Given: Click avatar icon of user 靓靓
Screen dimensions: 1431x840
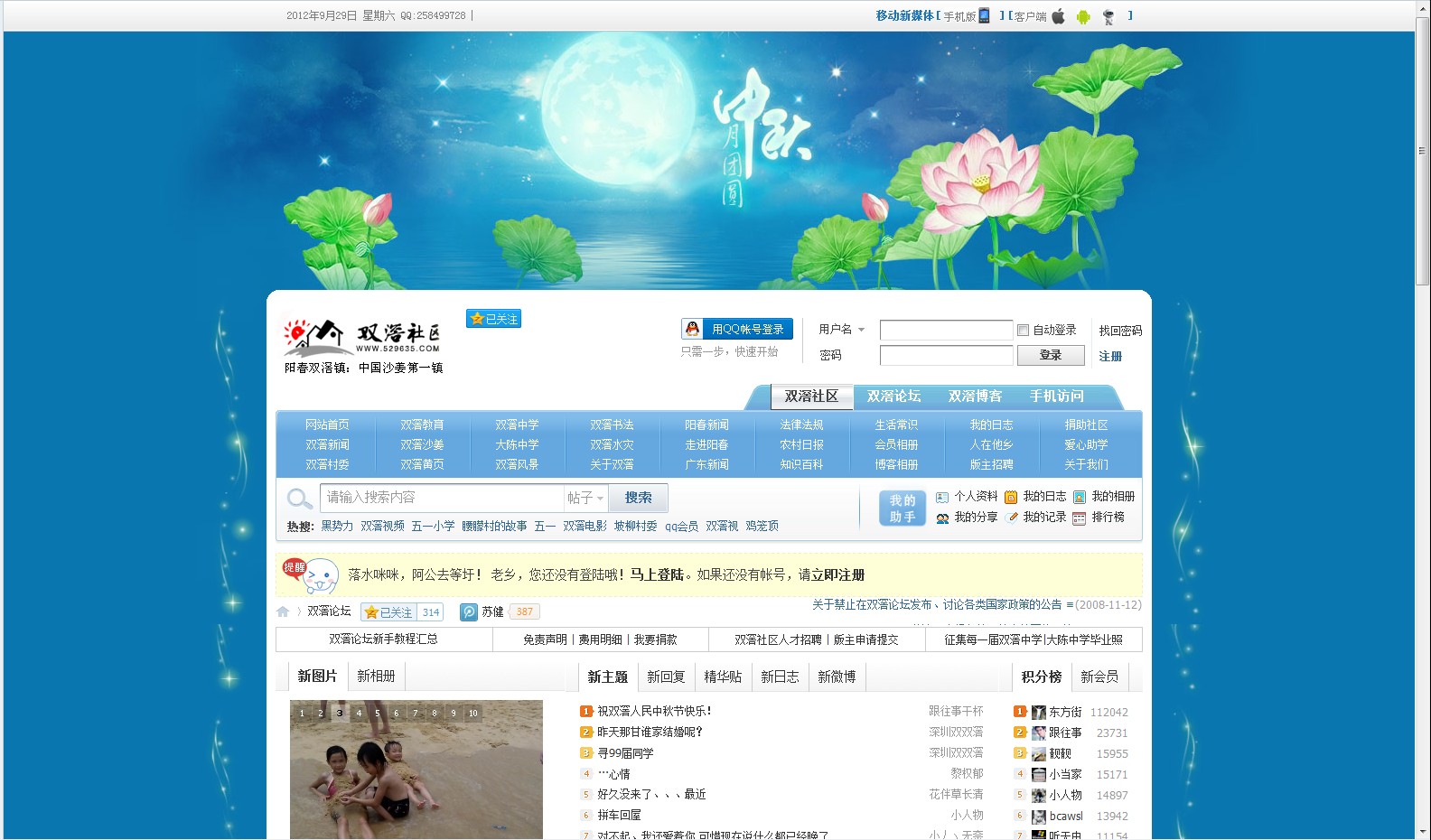Looking at the screenshot, I should pyautogui.click(x=1039, y=754).
